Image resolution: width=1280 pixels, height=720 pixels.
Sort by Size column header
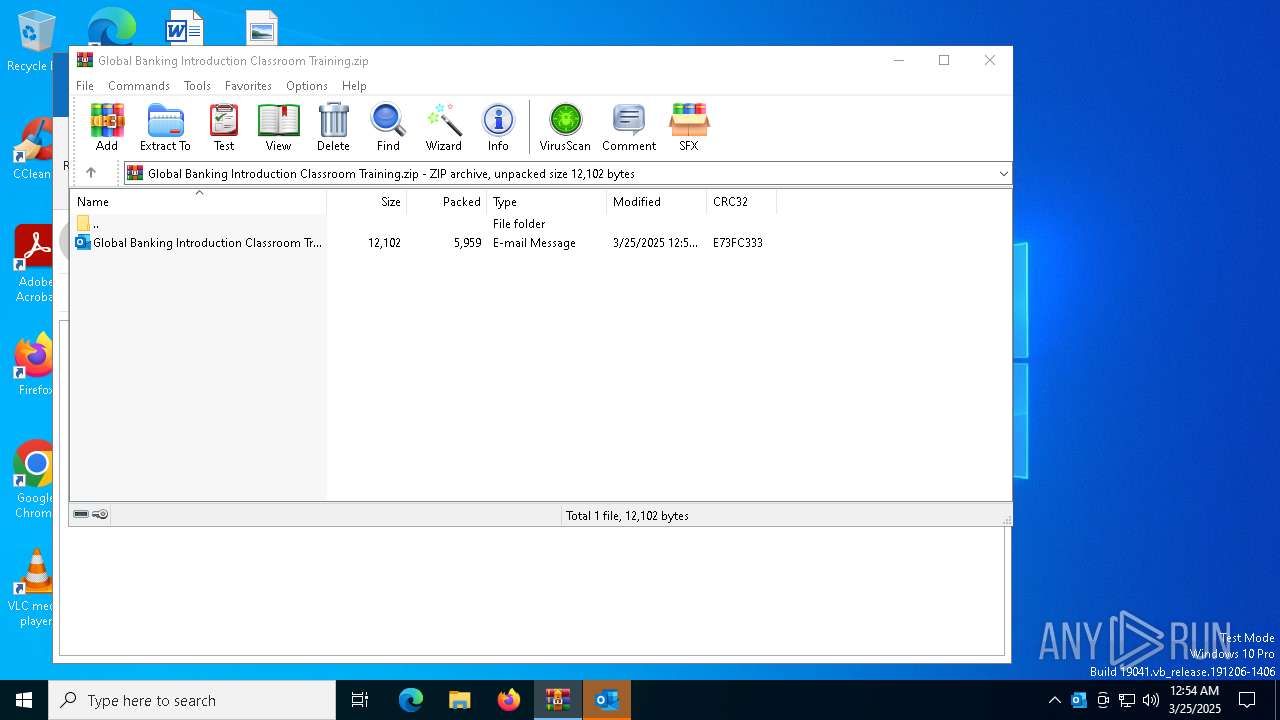[x=367, y=202]
